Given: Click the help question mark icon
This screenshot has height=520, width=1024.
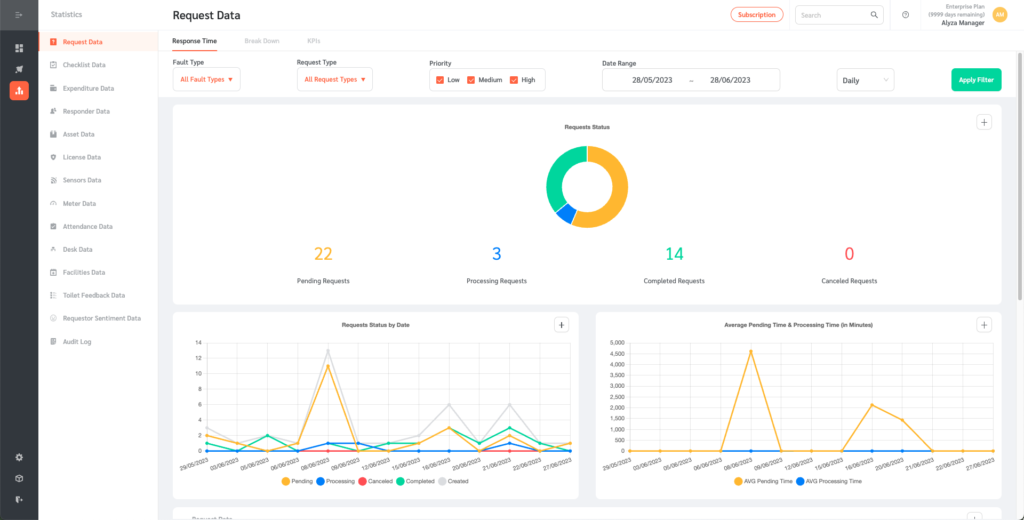Looking at the screenshot, I should pyautogui.click(x=905, y=15).
